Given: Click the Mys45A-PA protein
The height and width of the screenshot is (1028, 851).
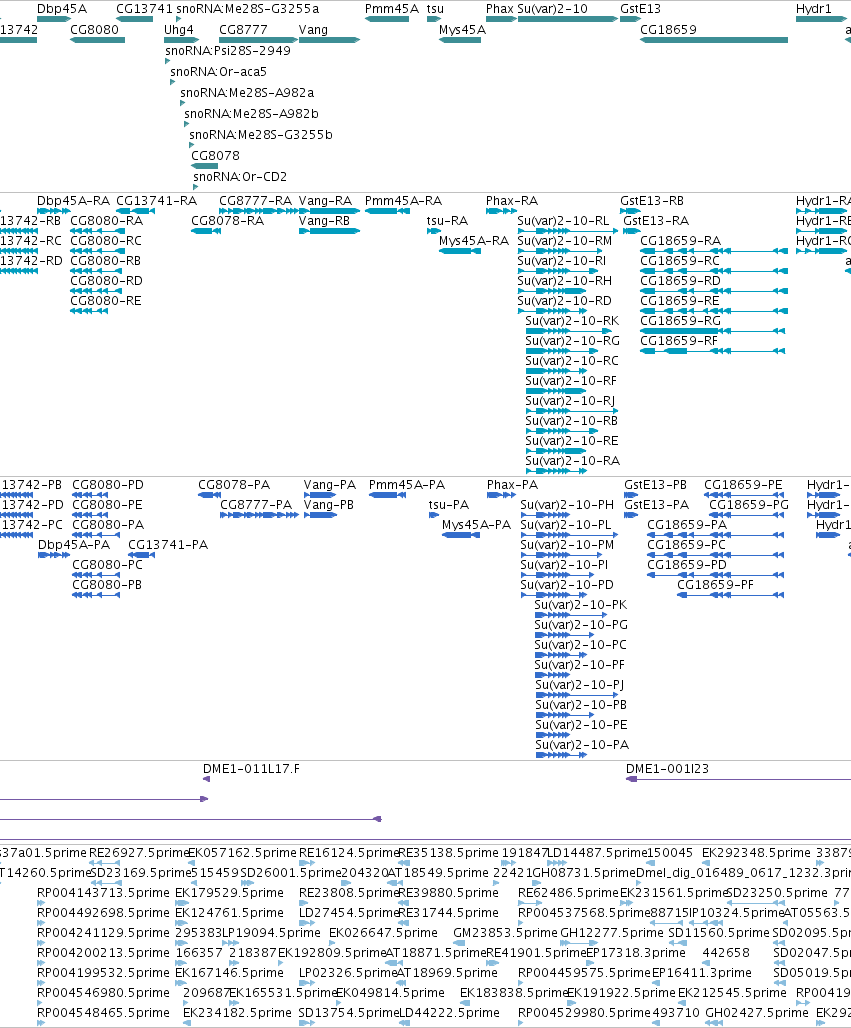Looking at the screenshot, I should tap(477, 525).
